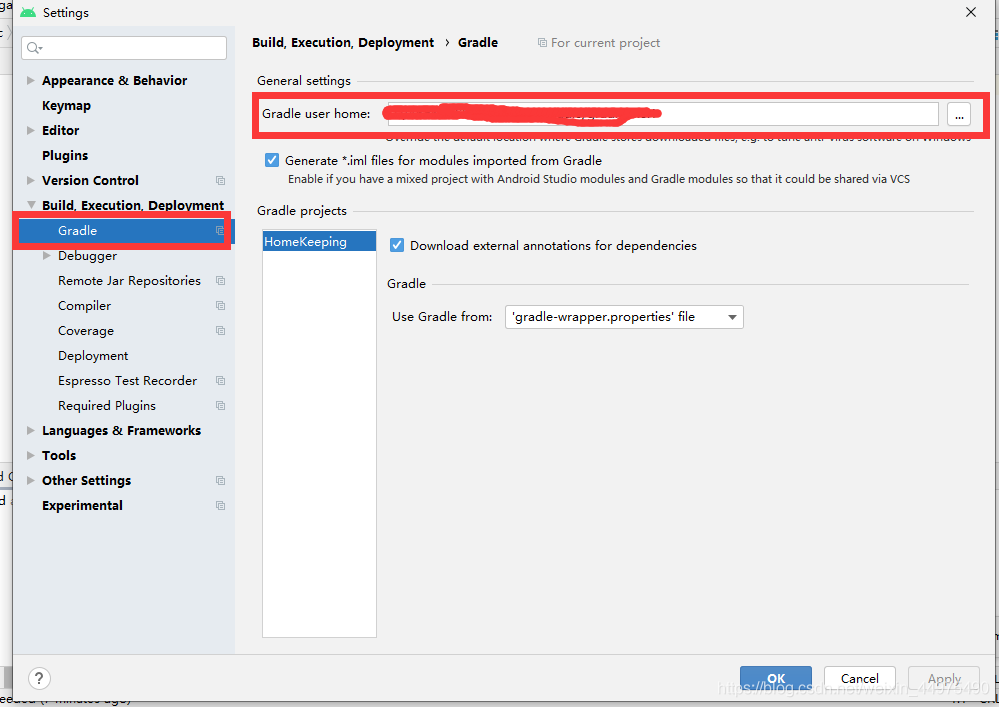Expand the Languages & Frameworks section
Screen dimensions: 999x707
point(31,431)
